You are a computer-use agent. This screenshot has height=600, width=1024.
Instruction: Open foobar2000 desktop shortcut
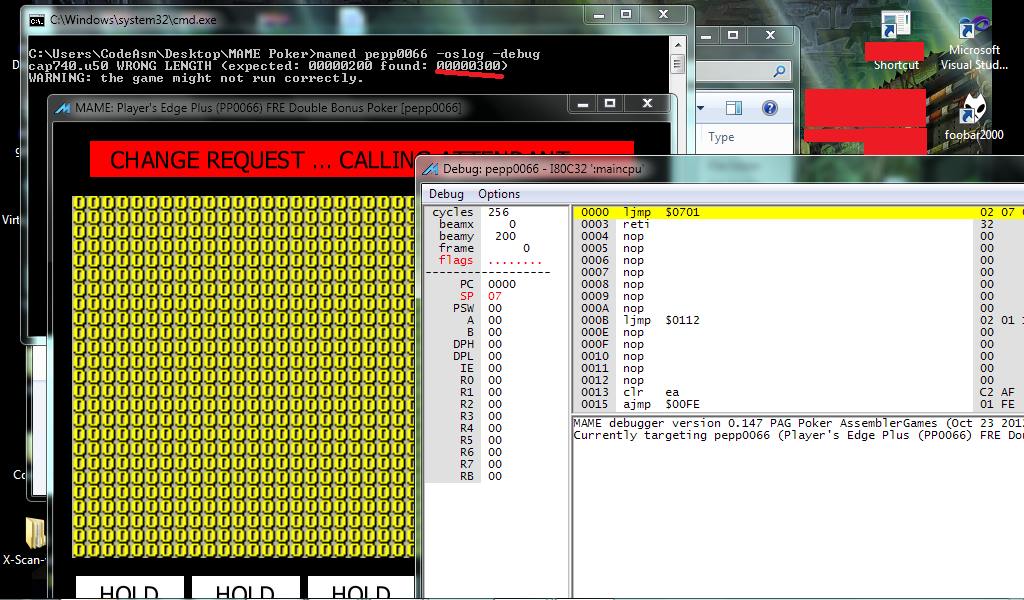(x=974, y=115)
